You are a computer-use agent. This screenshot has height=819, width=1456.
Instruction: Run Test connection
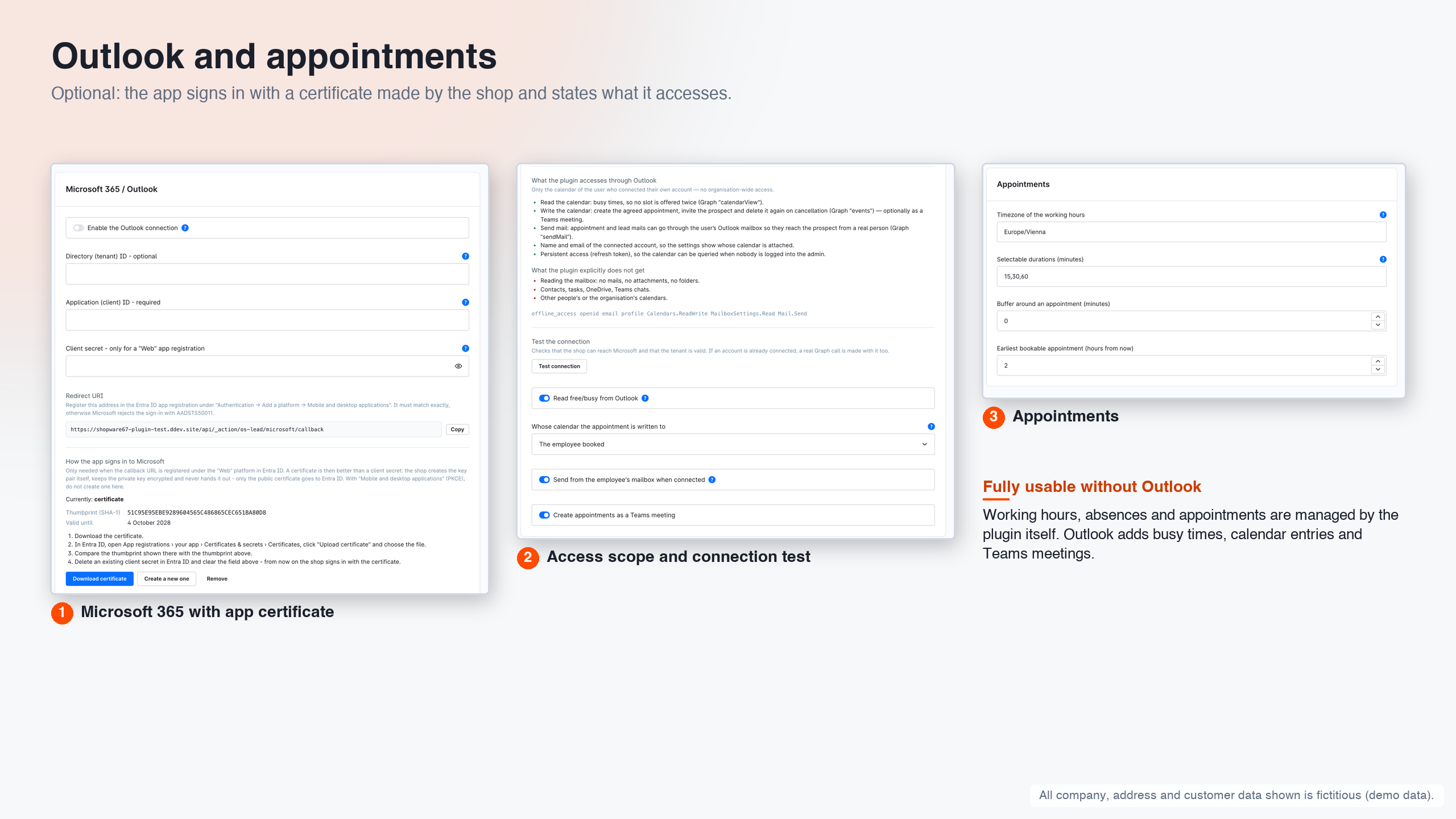tap(559, 366)
